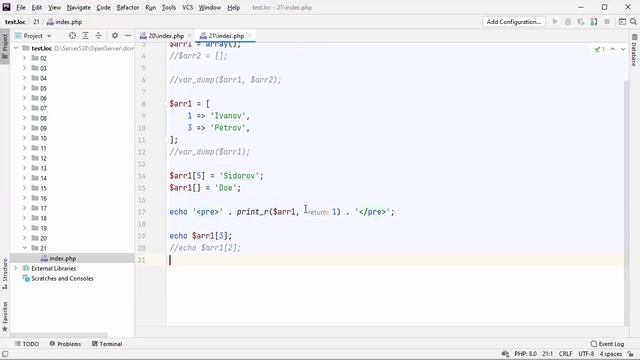Close the 20\index.php tab
Screen dimensions: 640x360
(189, 36)
